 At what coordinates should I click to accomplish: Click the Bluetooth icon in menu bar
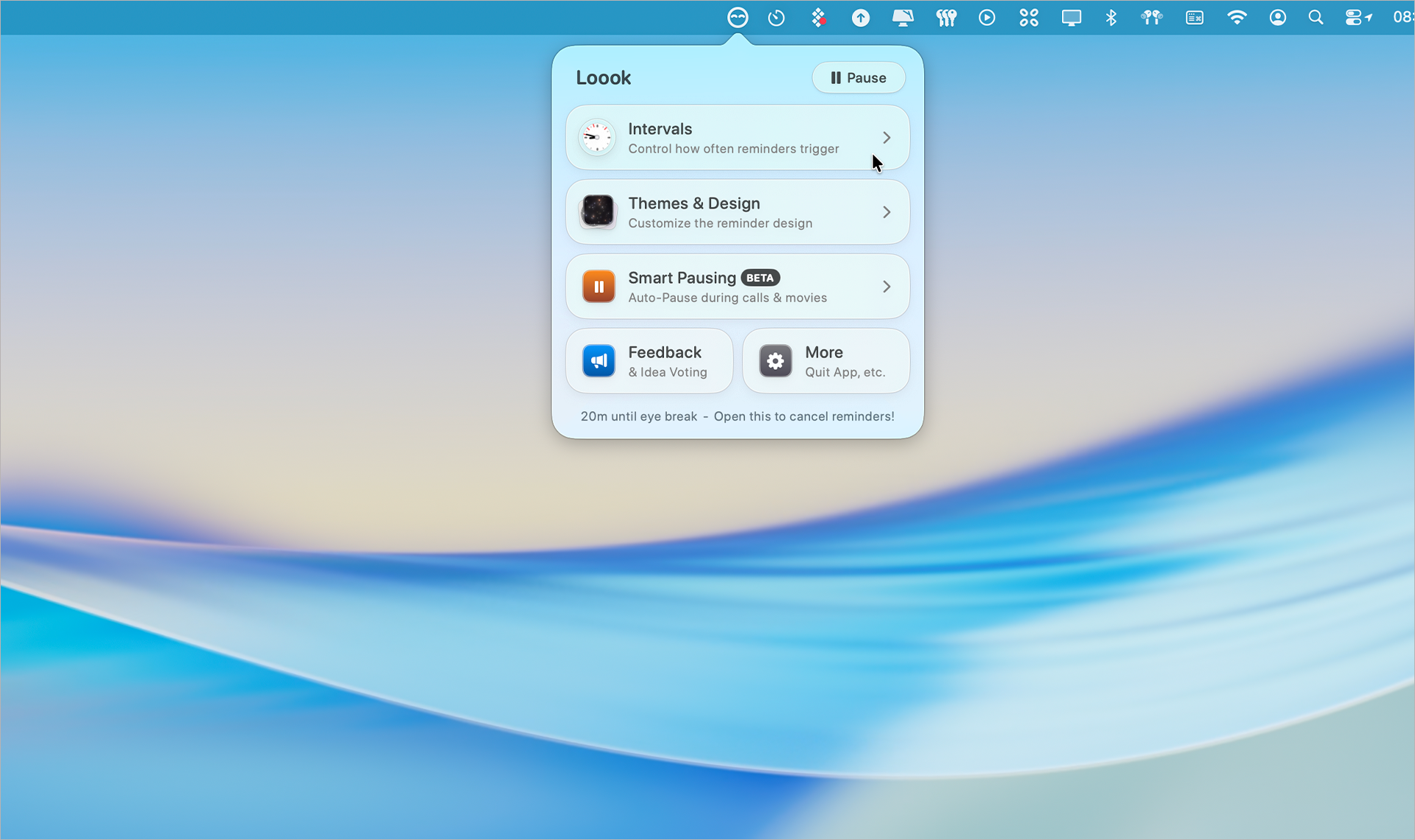click(x=1111, y=17)
